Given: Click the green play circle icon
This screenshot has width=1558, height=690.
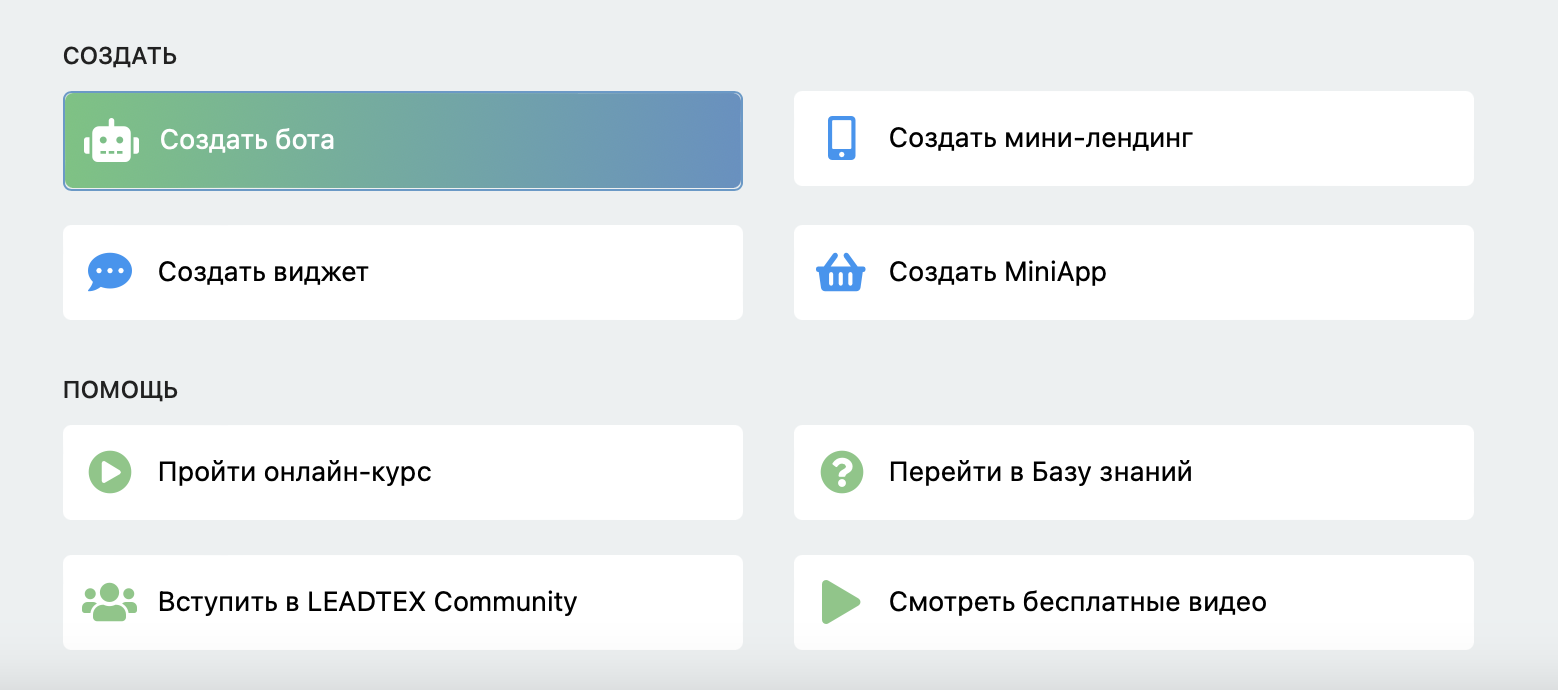Looking at the screenshot, I should tap(110, 472).
